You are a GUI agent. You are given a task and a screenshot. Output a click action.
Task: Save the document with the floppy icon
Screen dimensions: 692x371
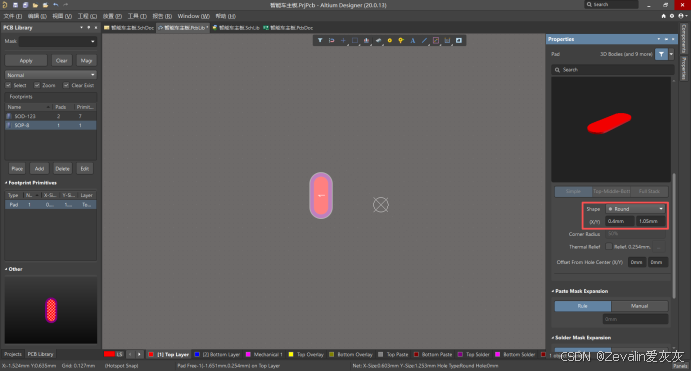coord(15,5)
